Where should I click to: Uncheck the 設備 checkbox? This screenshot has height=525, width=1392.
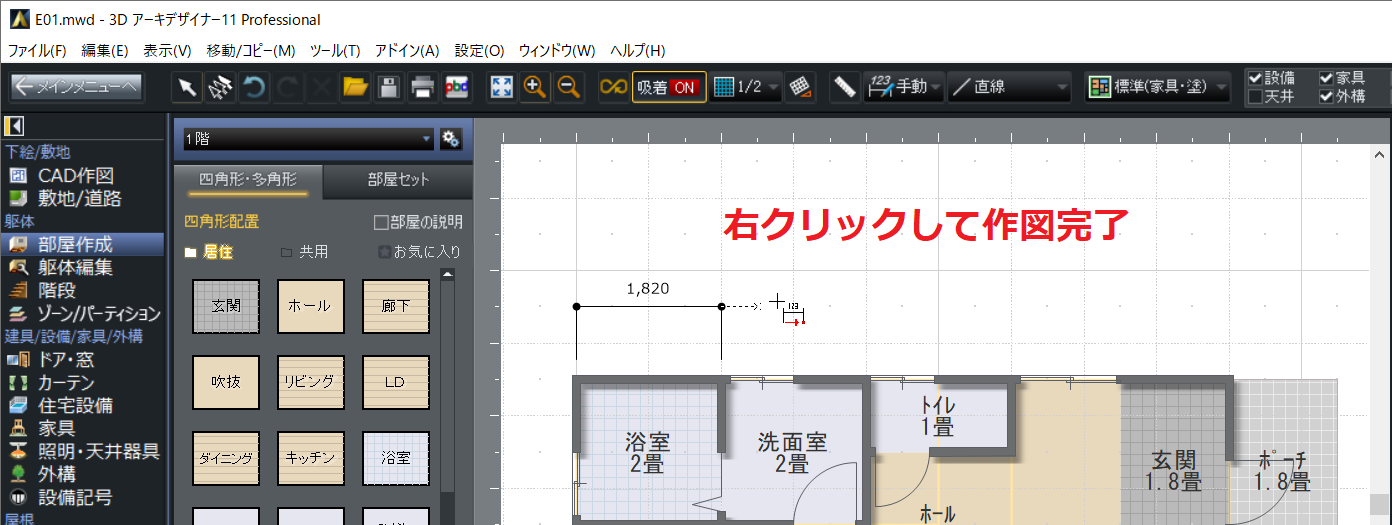[x=1255, y=78]
